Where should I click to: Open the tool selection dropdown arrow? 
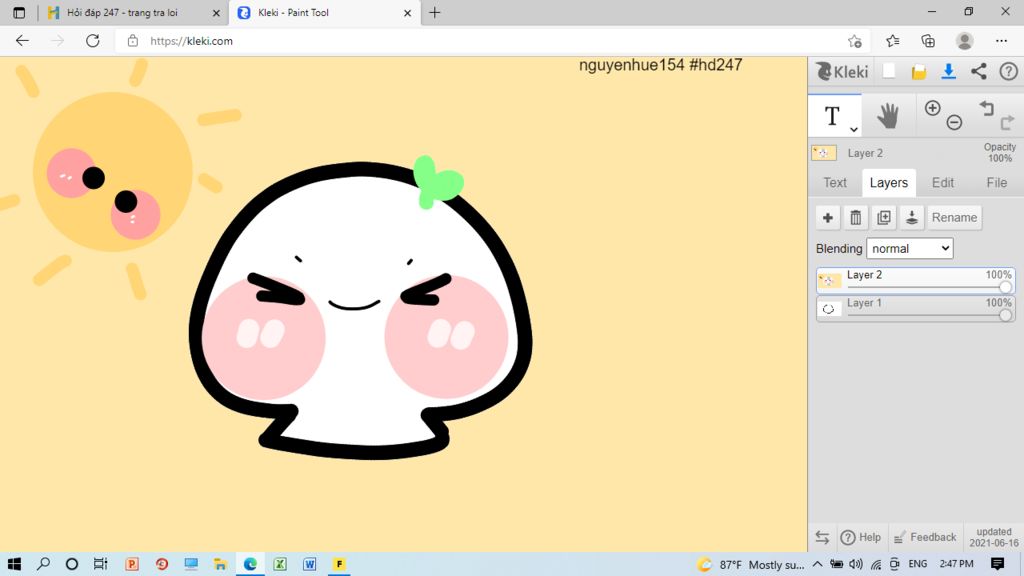click(x=854, y=129)
